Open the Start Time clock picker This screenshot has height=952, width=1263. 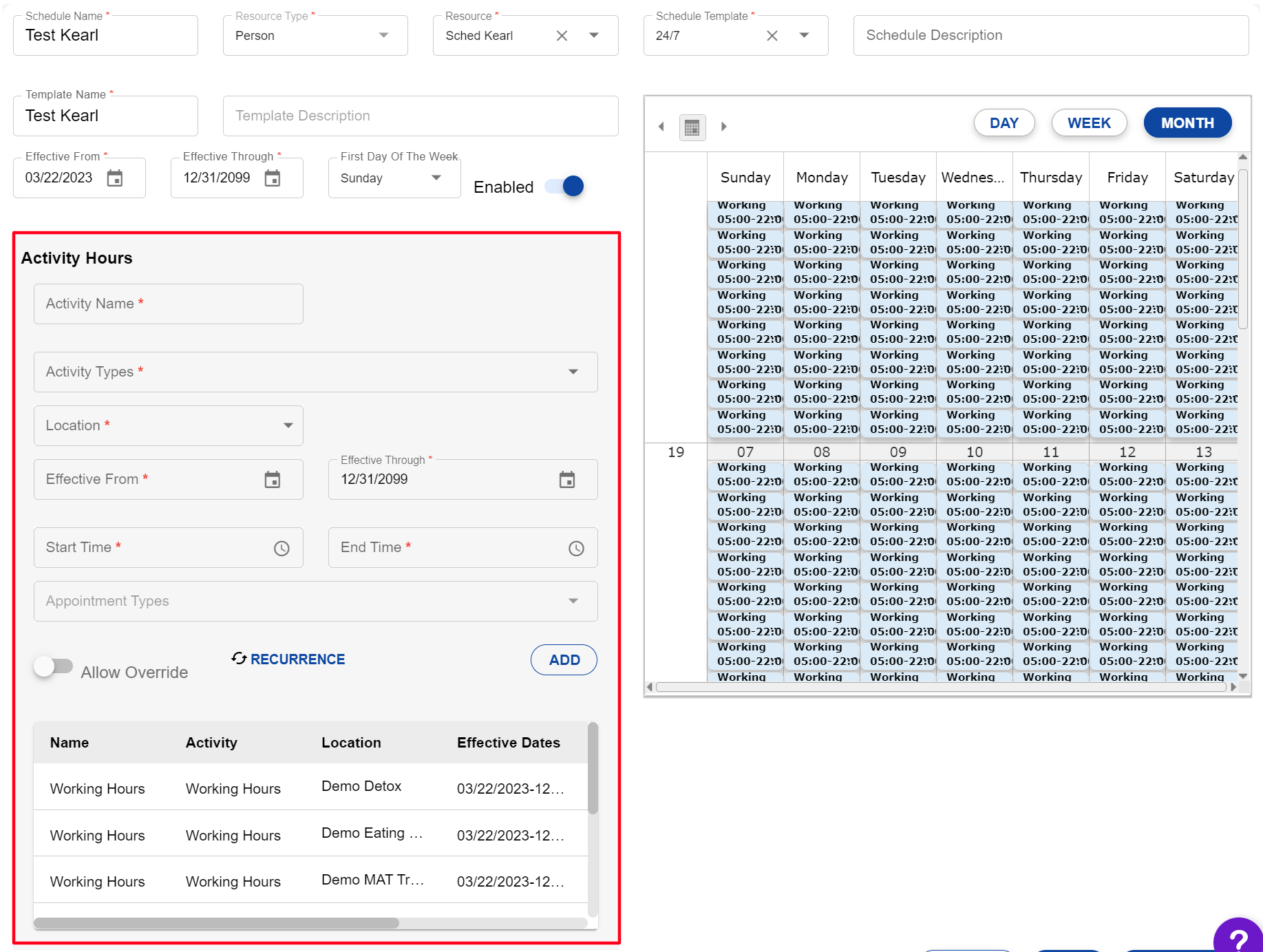coord(282,549)
